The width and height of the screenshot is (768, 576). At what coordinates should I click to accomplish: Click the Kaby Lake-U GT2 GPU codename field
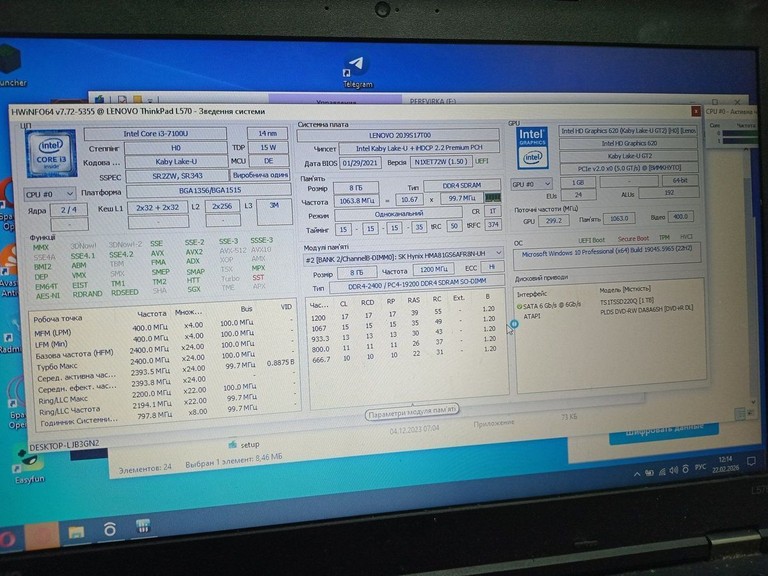pos(629,156)
